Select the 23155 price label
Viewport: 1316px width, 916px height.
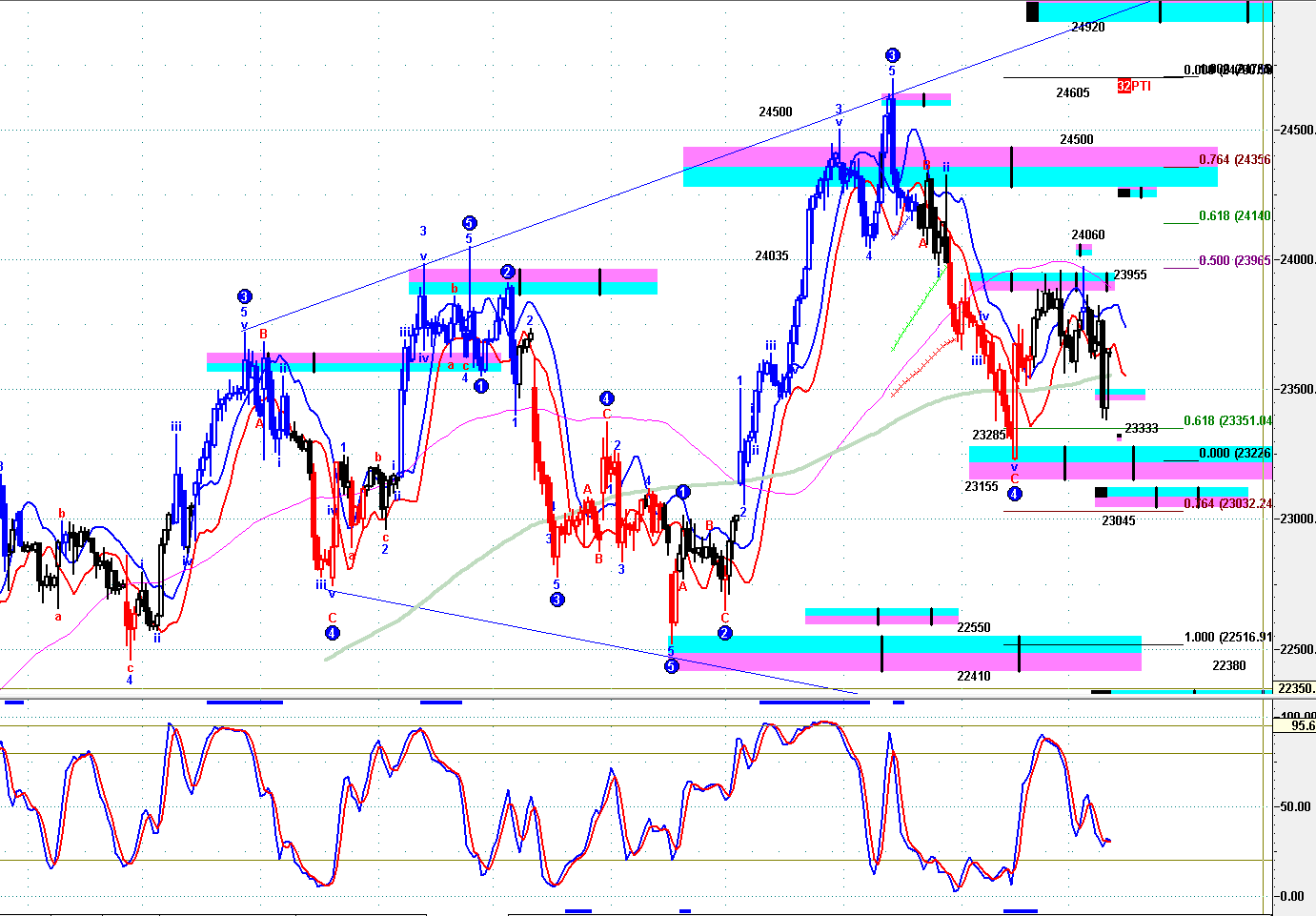(x=982, y=486)
